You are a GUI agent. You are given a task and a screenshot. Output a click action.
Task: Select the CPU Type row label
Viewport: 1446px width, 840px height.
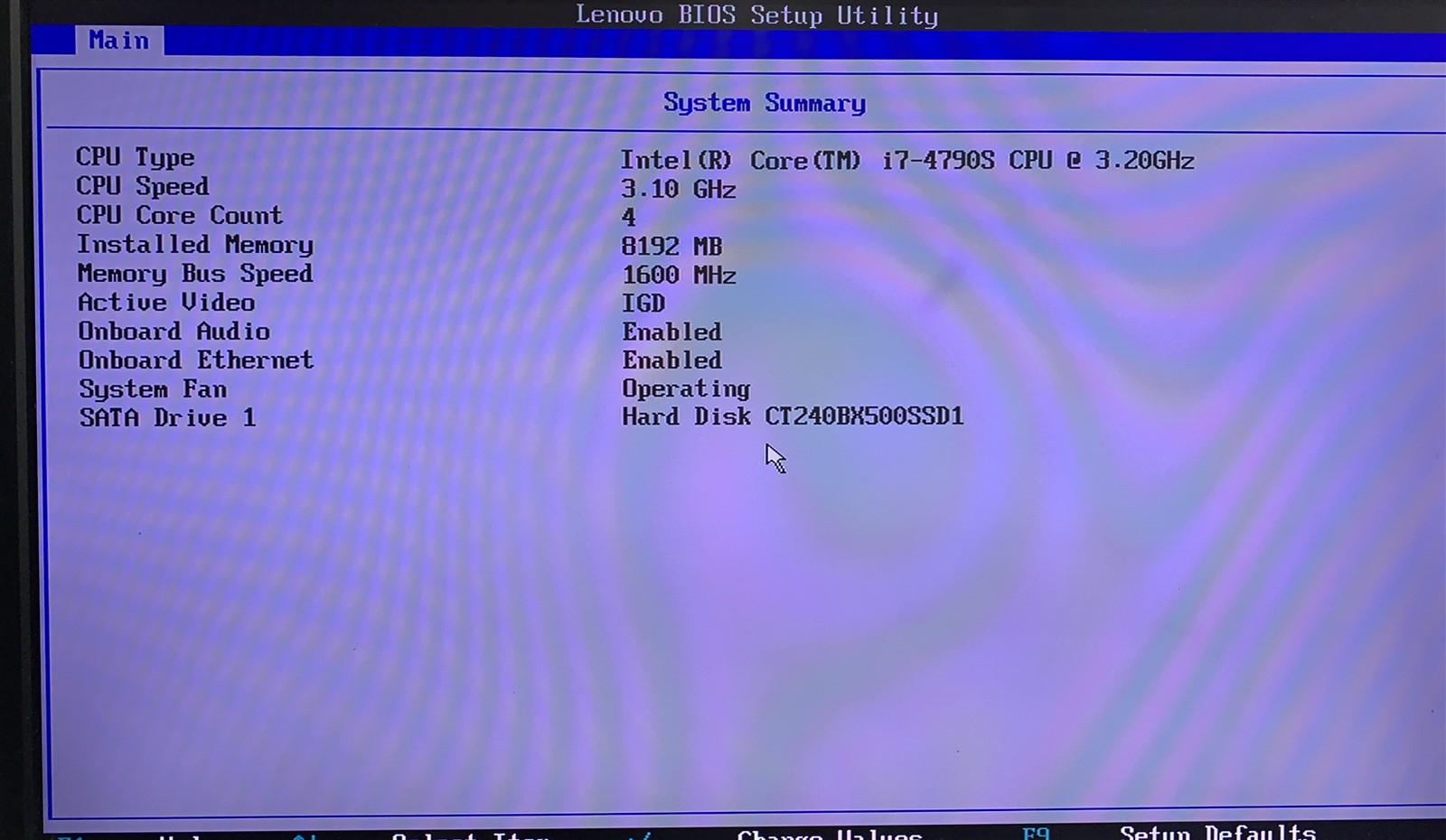point(135,157)
